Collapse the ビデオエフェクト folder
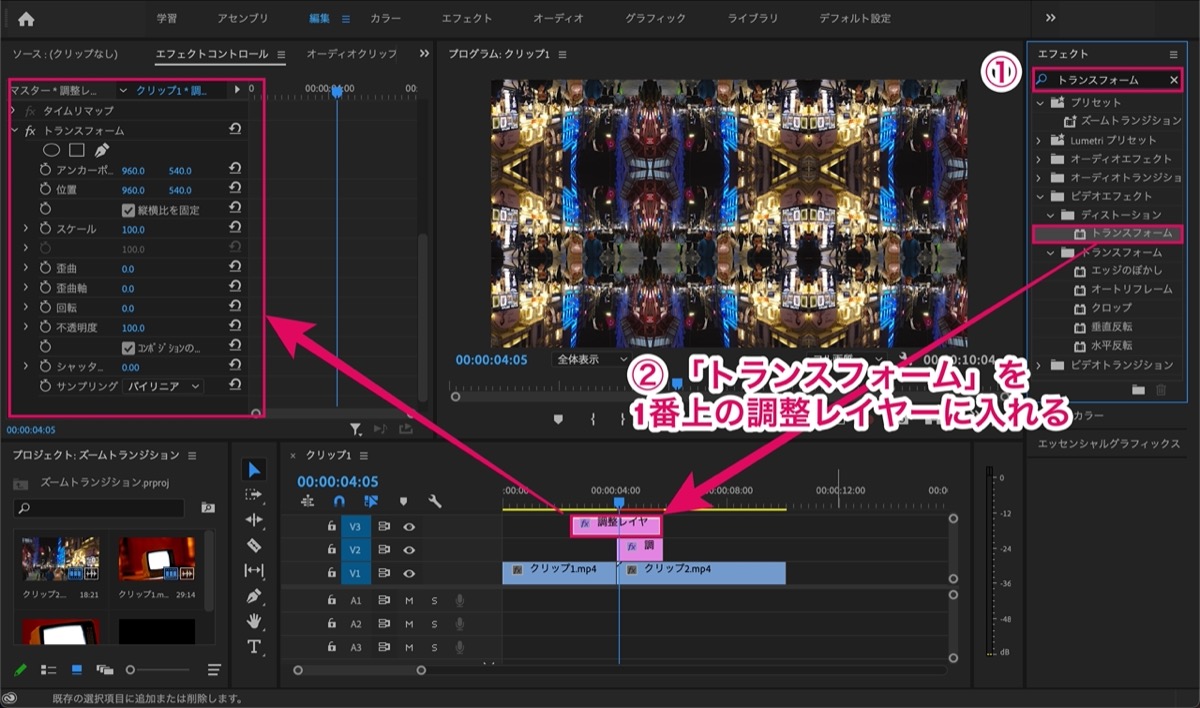The height and width of the screenshot is (708, 1200). point(1038,196)
